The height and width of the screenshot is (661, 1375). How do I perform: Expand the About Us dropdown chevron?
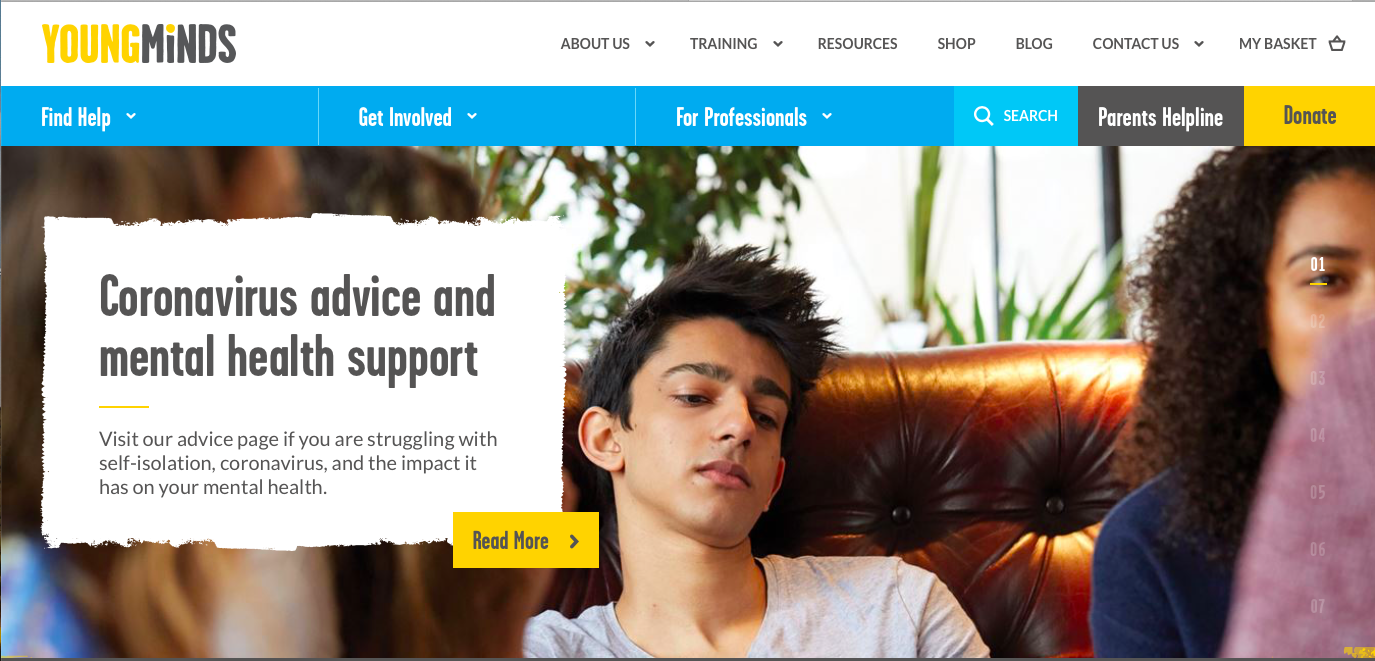[650, 44]
